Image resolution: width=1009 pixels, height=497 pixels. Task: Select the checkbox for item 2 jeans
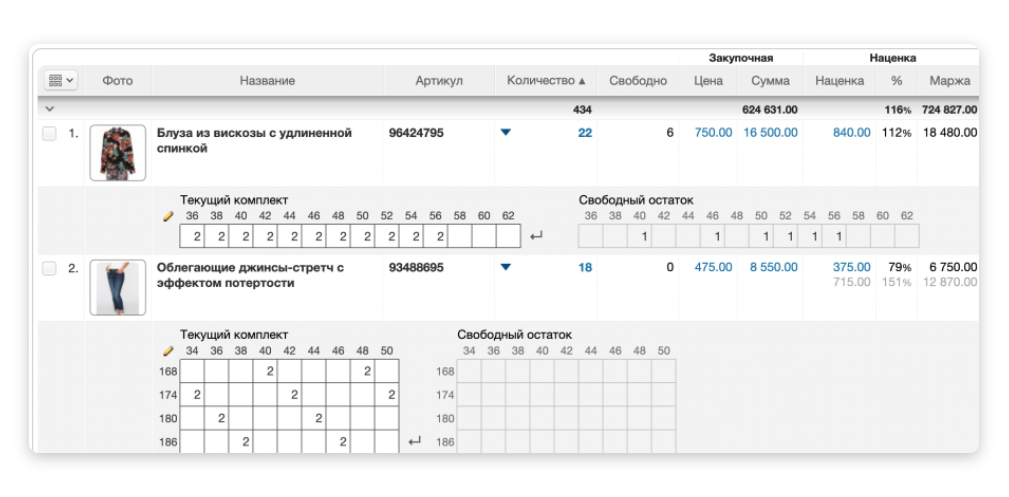[x=49, y=268]
